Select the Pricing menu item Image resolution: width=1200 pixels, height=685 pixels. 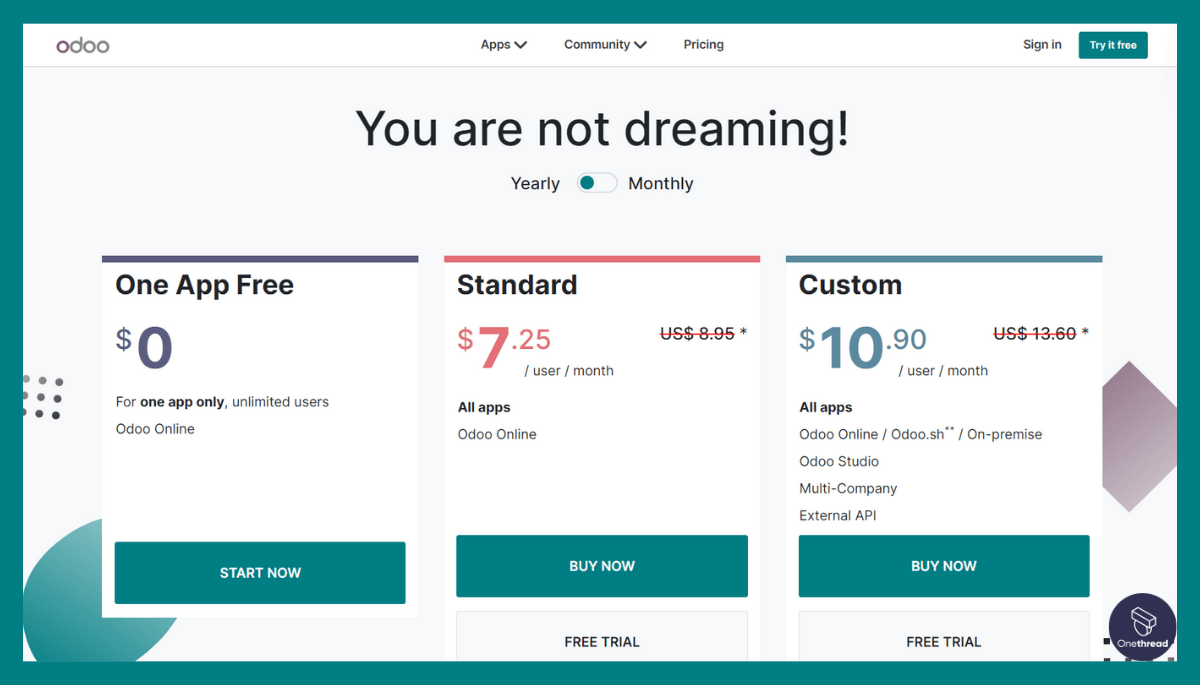point(703,44)
